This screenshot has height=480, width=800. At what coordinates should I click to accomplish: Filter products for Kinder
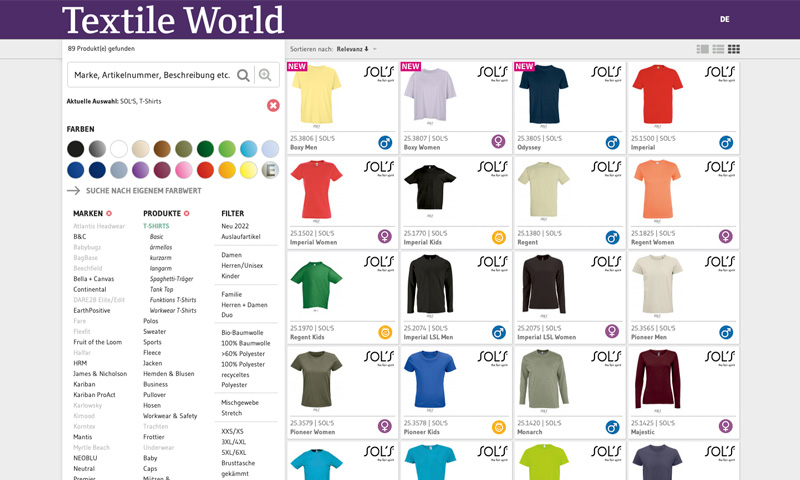click(230, 276)
